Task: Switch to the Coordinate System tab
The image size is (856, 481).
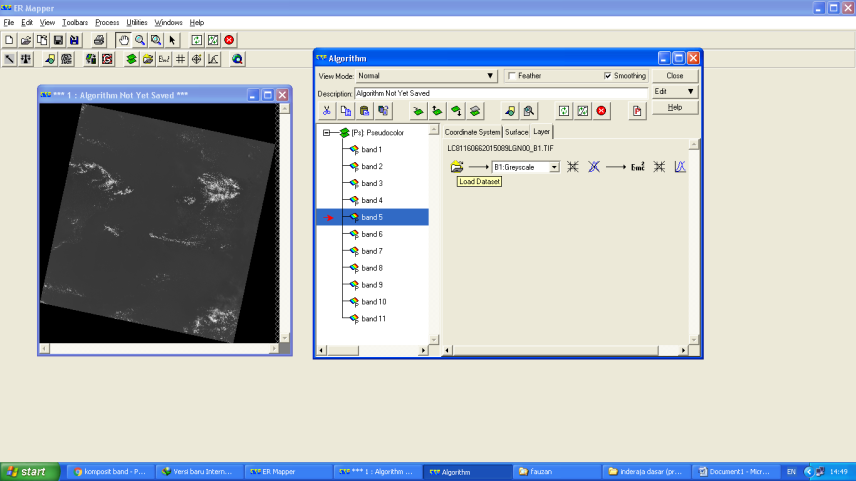Action: pyautogui.click(x=472, y=132)
